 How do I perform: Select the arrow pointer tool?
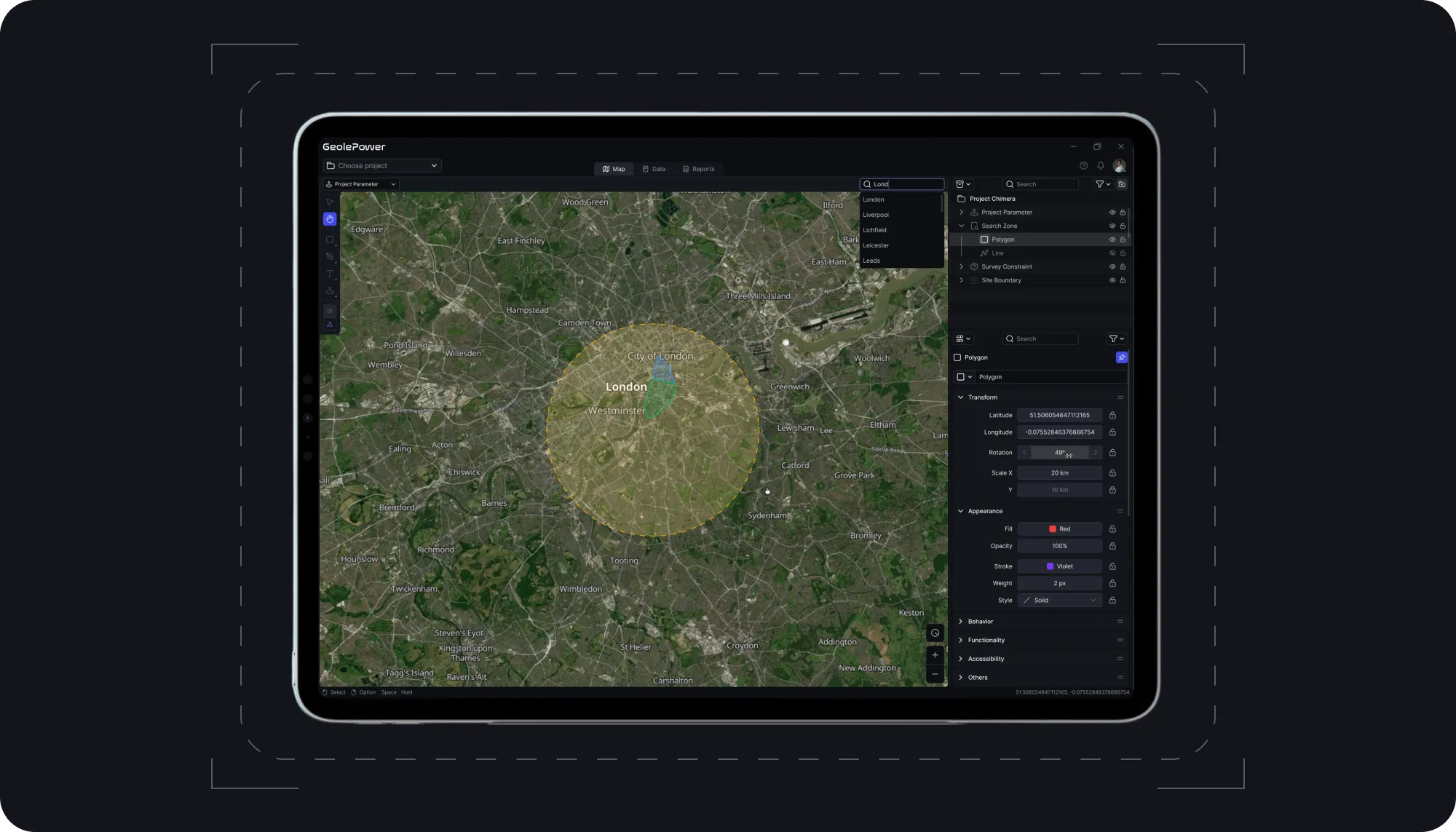(x=330, y=202)
